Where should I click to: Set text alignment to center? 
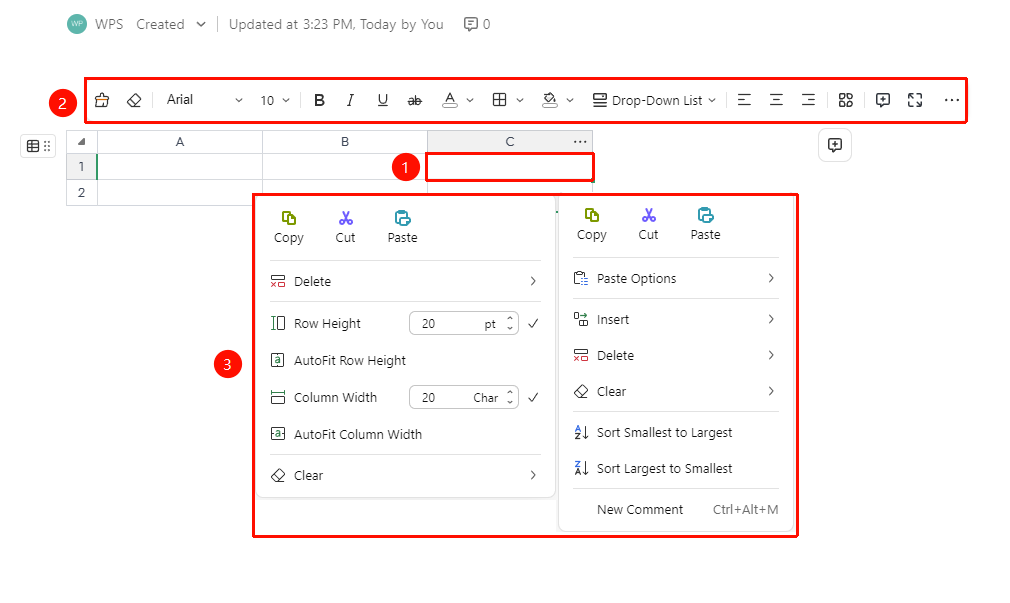(776, 100)
